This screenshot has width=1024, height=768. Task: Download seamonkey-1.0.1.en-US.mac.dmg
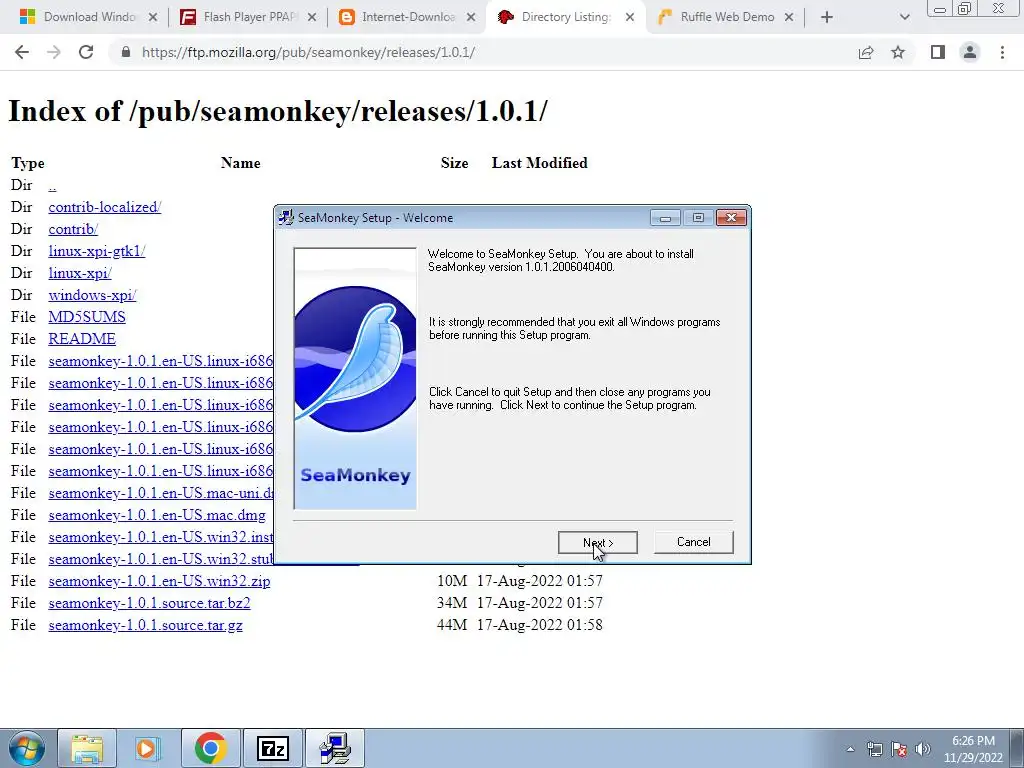157,515
